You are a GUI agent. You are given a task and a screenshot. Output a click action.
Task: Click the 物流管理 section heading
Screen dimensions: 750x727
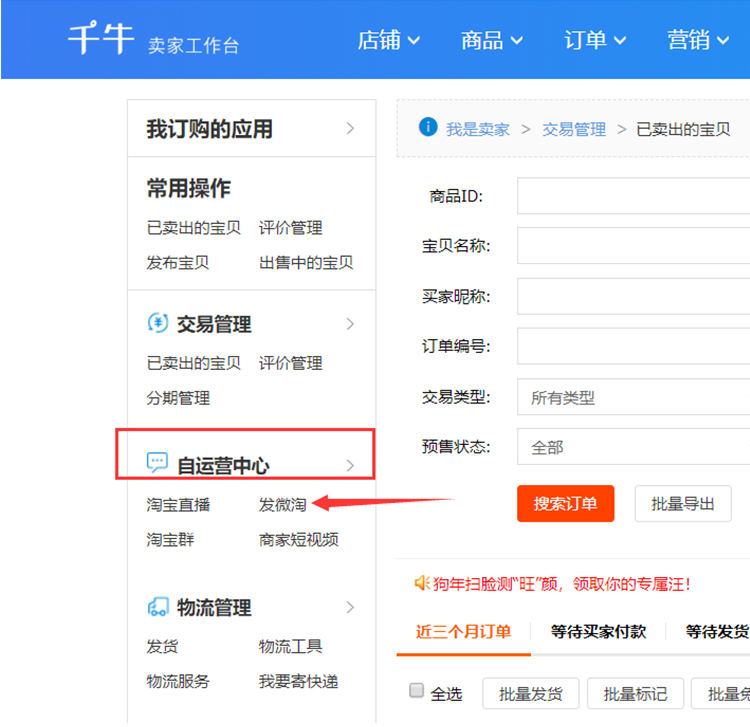pos(214,607)
